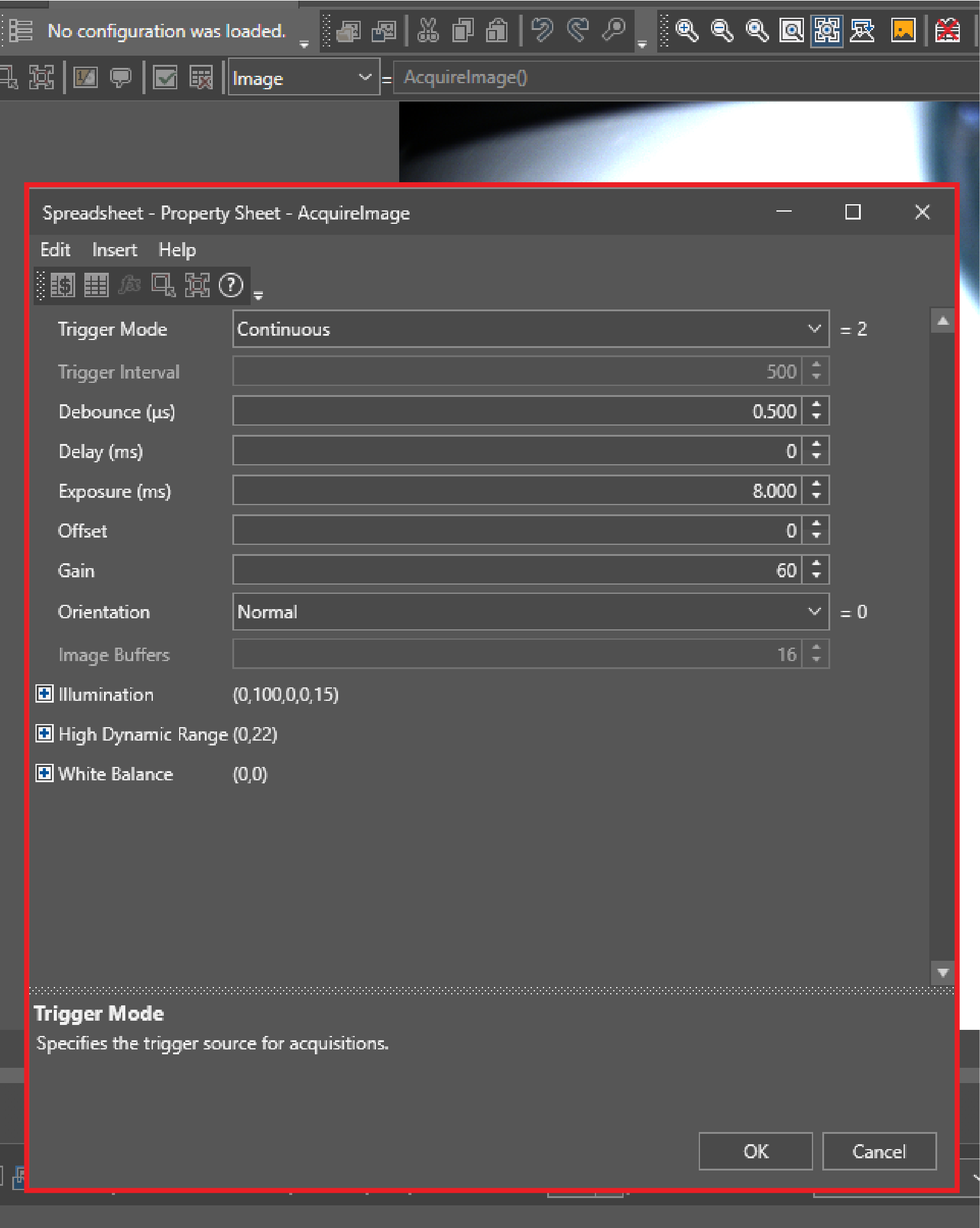
Task: Click the scissors cut icon
Action: [x=428, y=30]
